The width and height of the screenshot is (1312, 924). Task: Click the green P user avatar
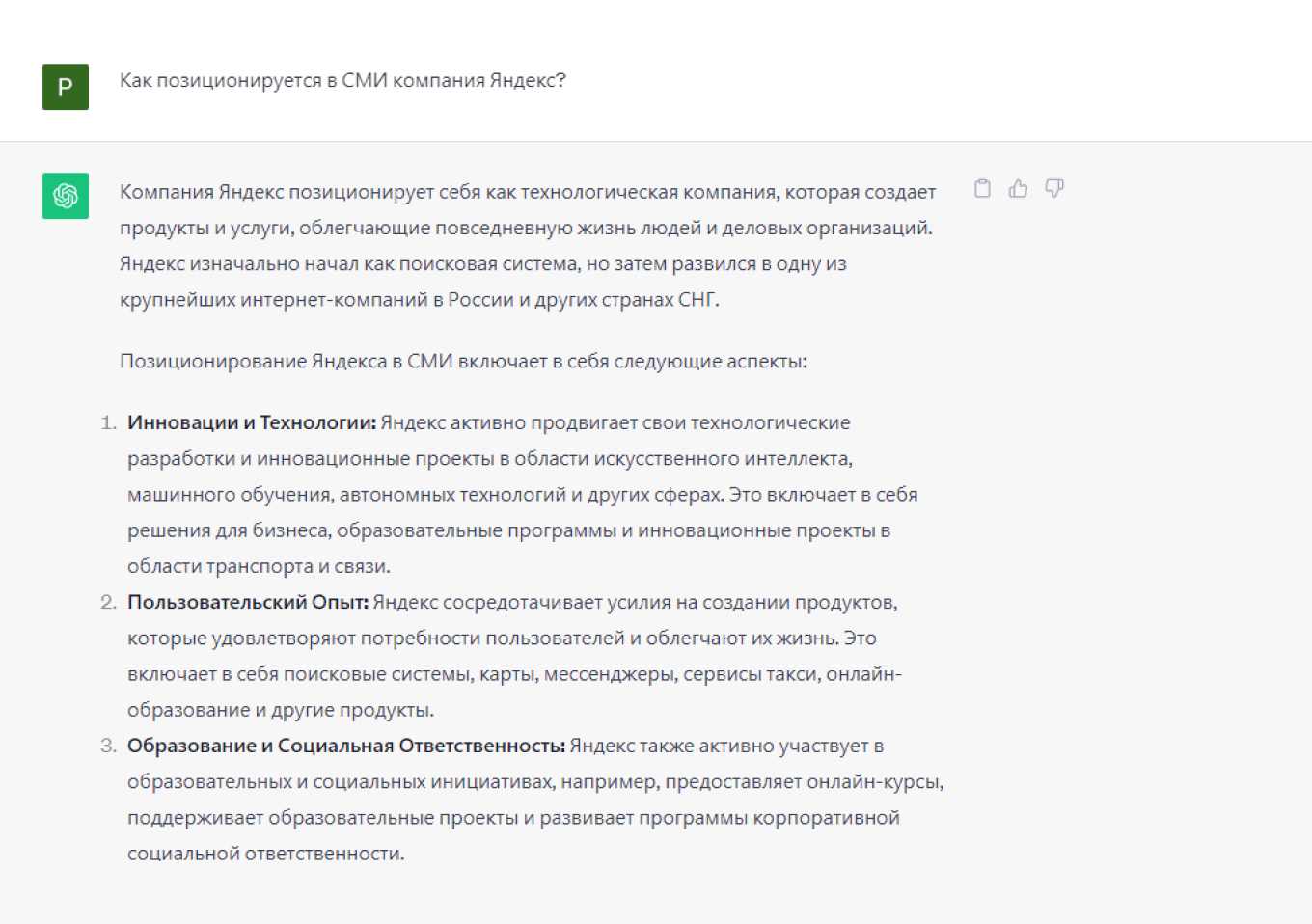(64, 87)
